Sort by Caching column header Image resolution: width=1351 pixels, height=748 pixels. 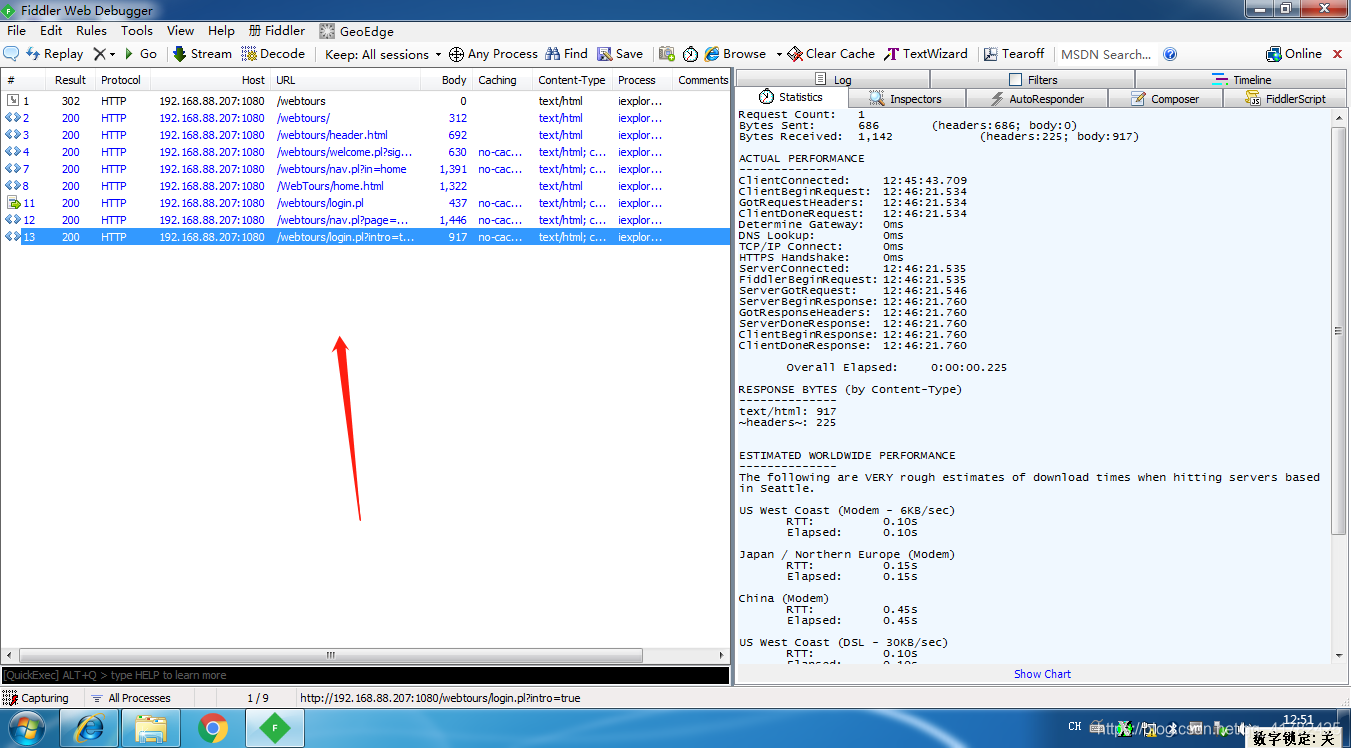(502, 80)
